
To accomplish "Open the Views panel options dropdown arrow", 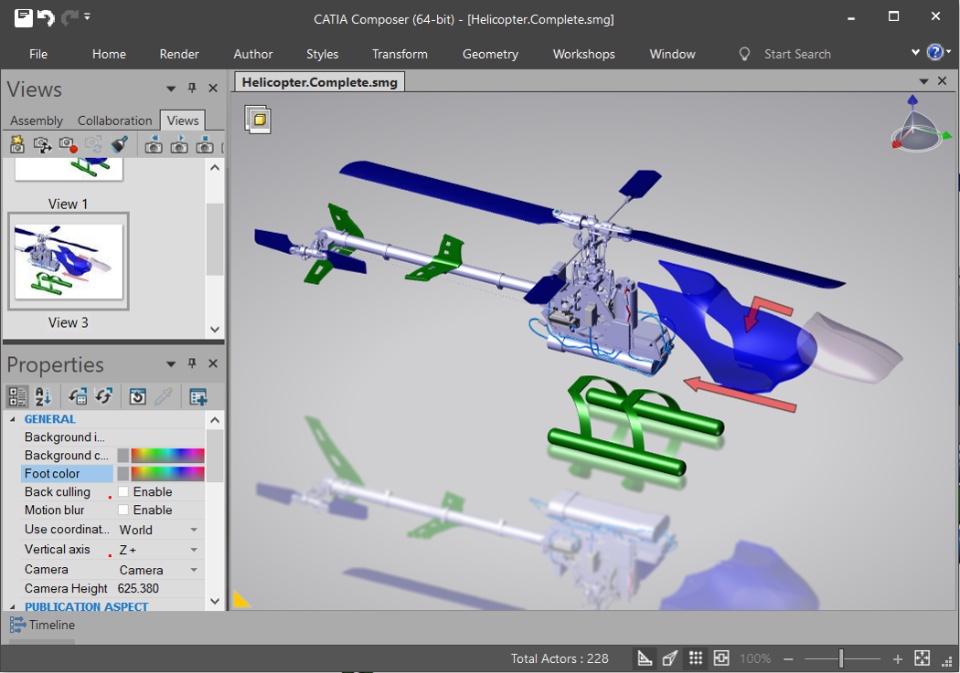I will point(171,89).
